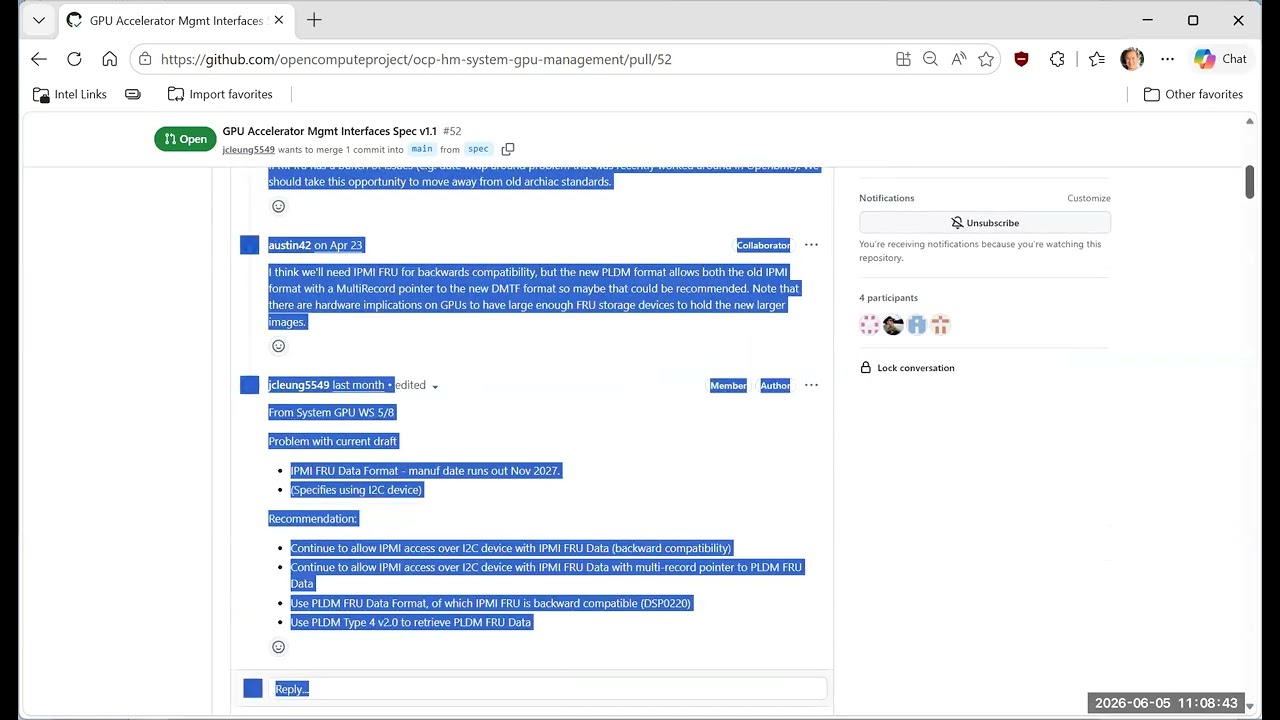
Task: Click the green Open status badge
Action: pos(185,139)
